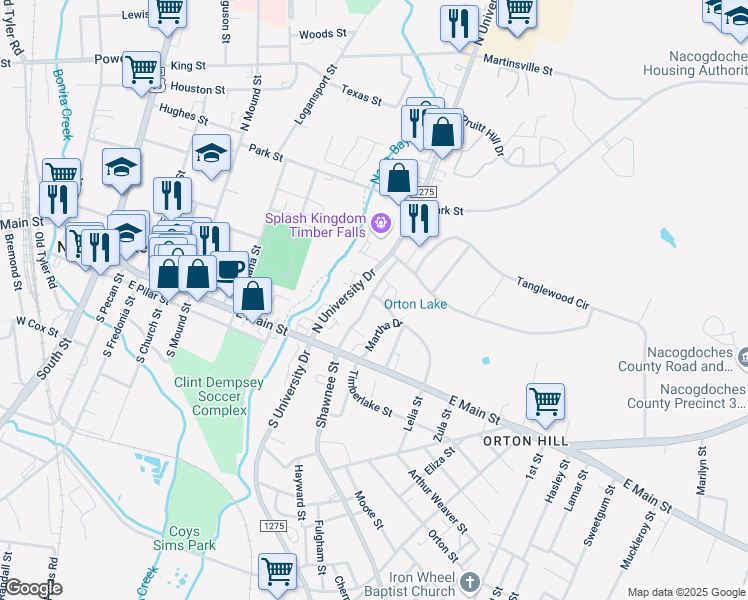Select the Nacogdoches Housing Authority label
The image size is (748, 600).
click(x=695, y=63)
